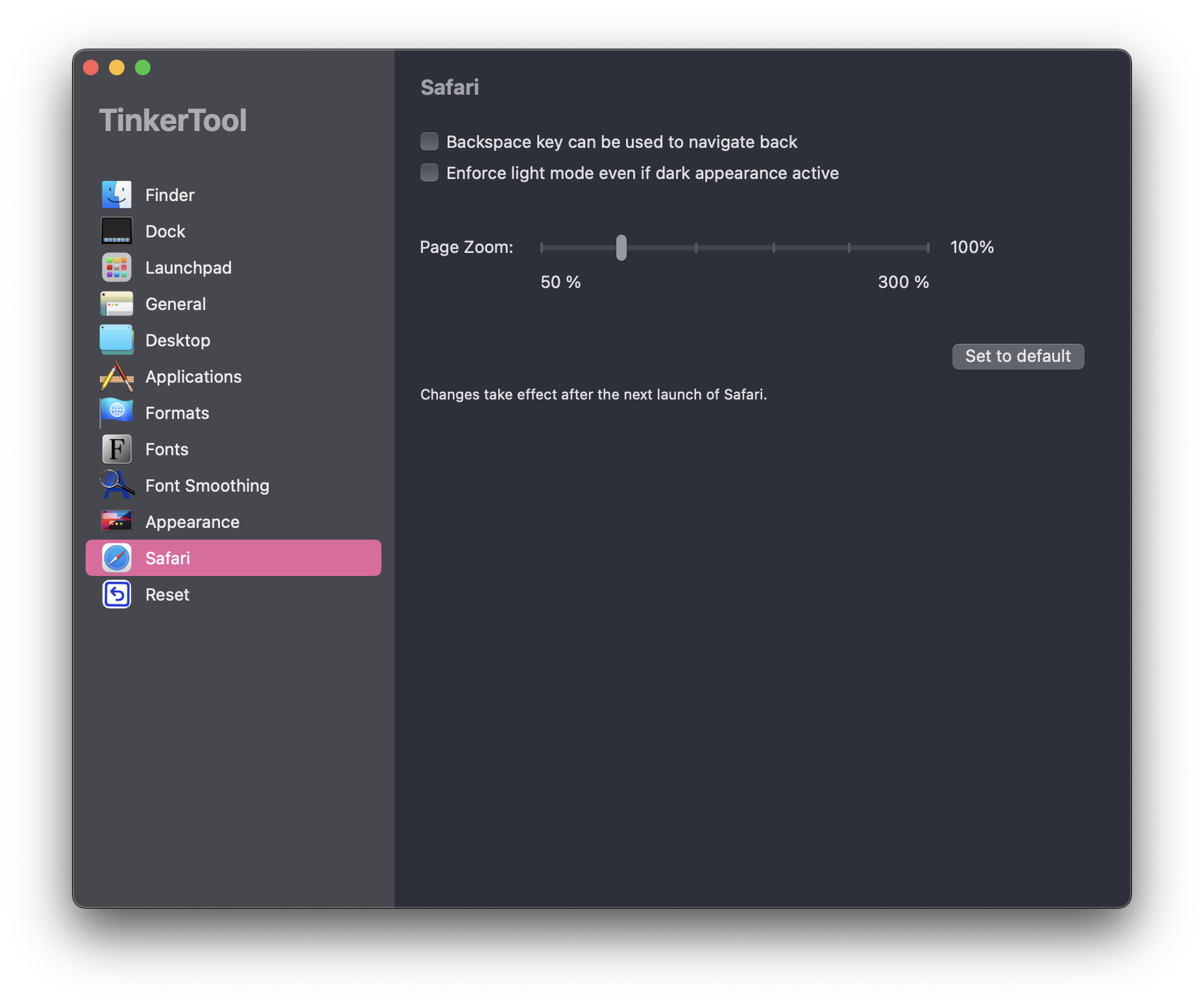Click the Page Zoom slider thumb
Screen dimensions: 1204x1004
(621, 247)
